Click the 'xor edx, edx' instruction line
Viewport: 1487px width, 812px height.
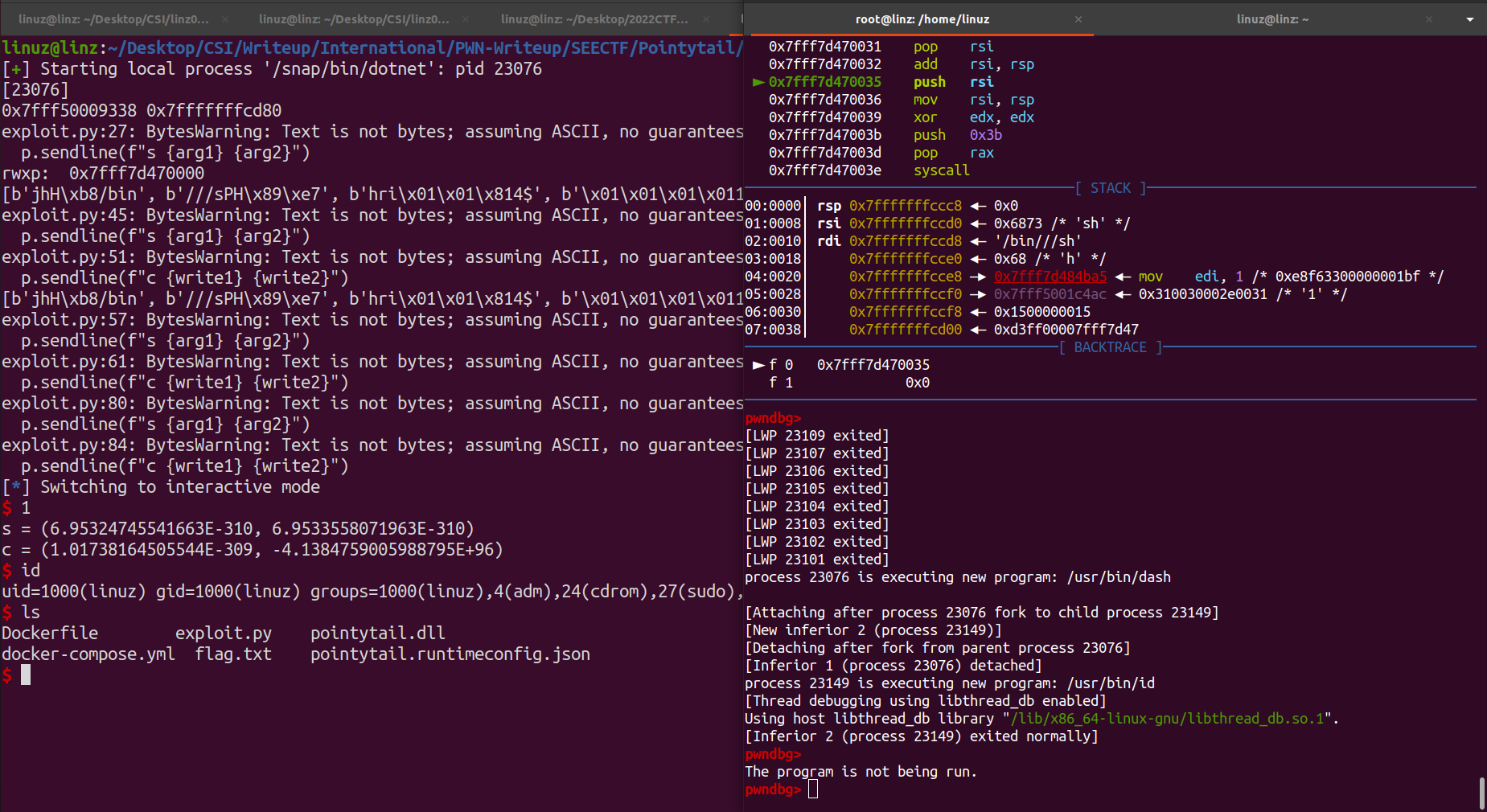(901, 117)
